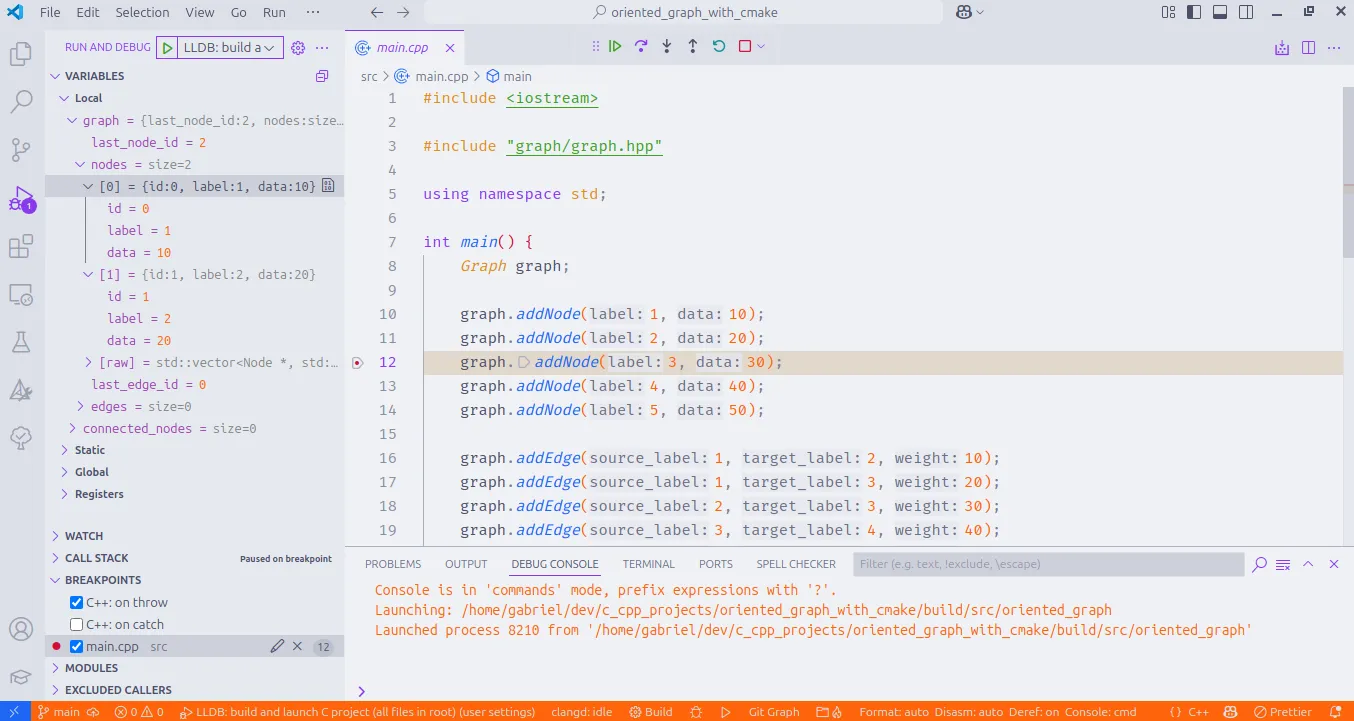Disable the main.cpp breakpoint checkbox
The height and width of the screenshot is (721, 1354).
pos(76,646)
